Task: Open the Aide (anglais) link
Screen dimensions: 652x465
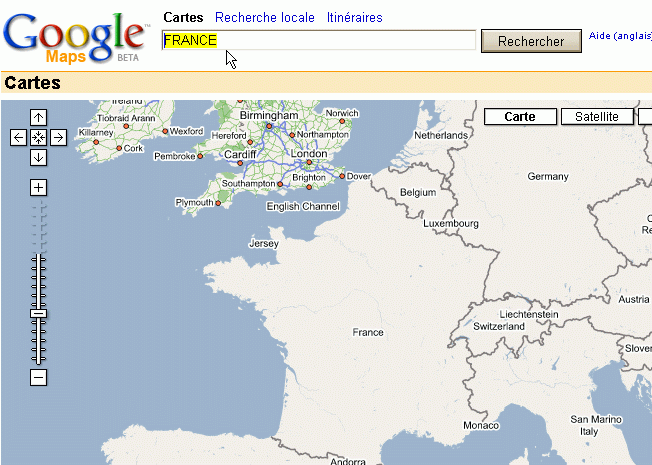Action: 620,36
